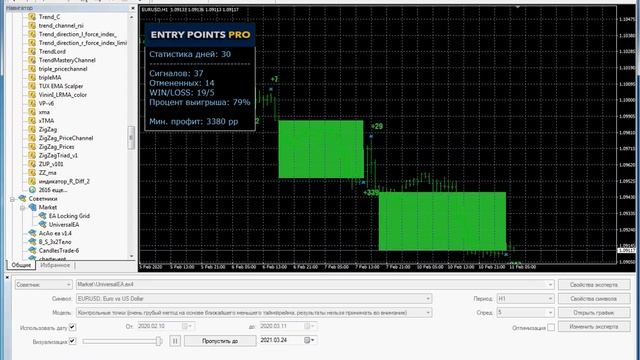Select the ZUP_v101 indicator icon
The width and height of the screenshot is (640, 360).
32,164
